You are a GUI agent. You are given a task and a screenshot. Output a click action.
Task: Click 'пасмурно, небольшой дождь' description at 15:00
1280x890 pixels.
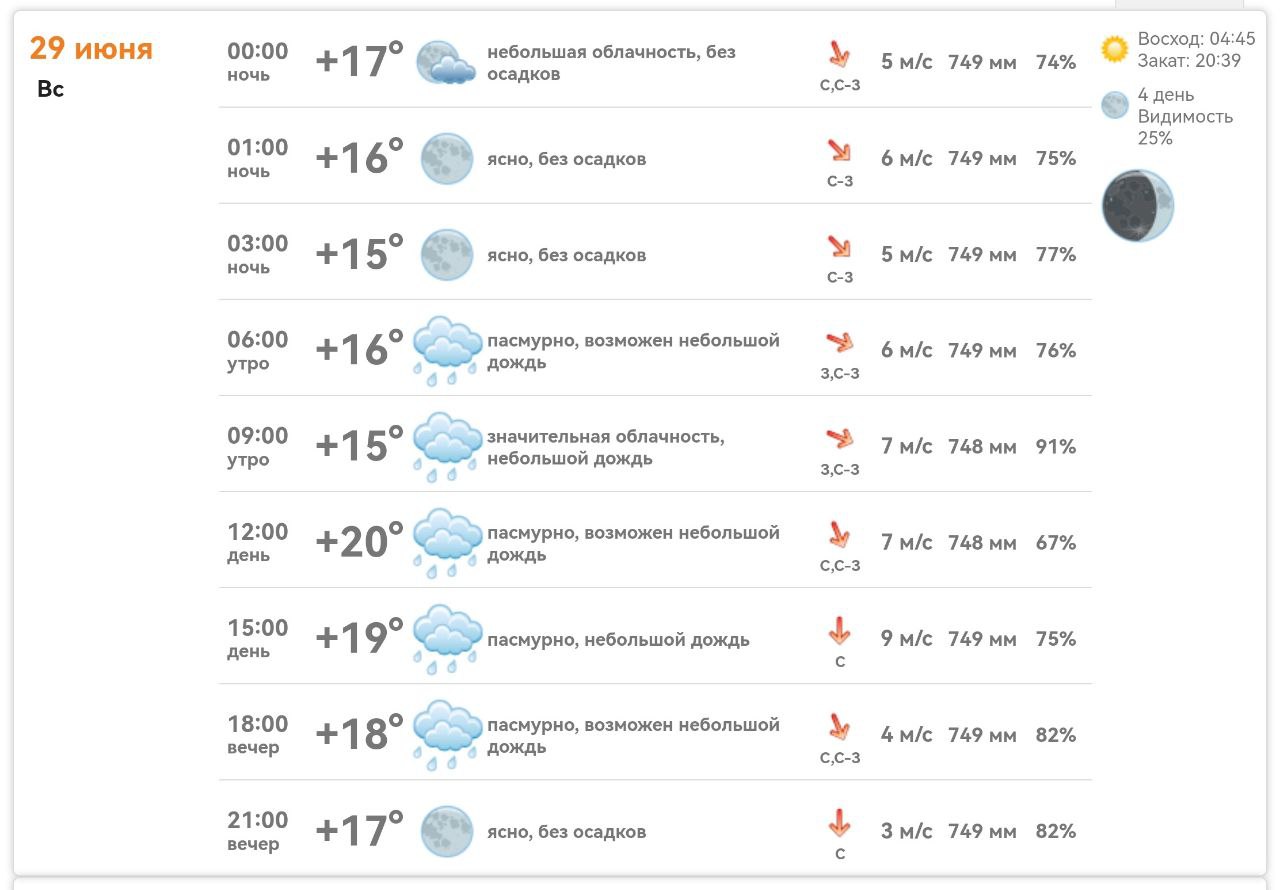click(x=618, y=640)
